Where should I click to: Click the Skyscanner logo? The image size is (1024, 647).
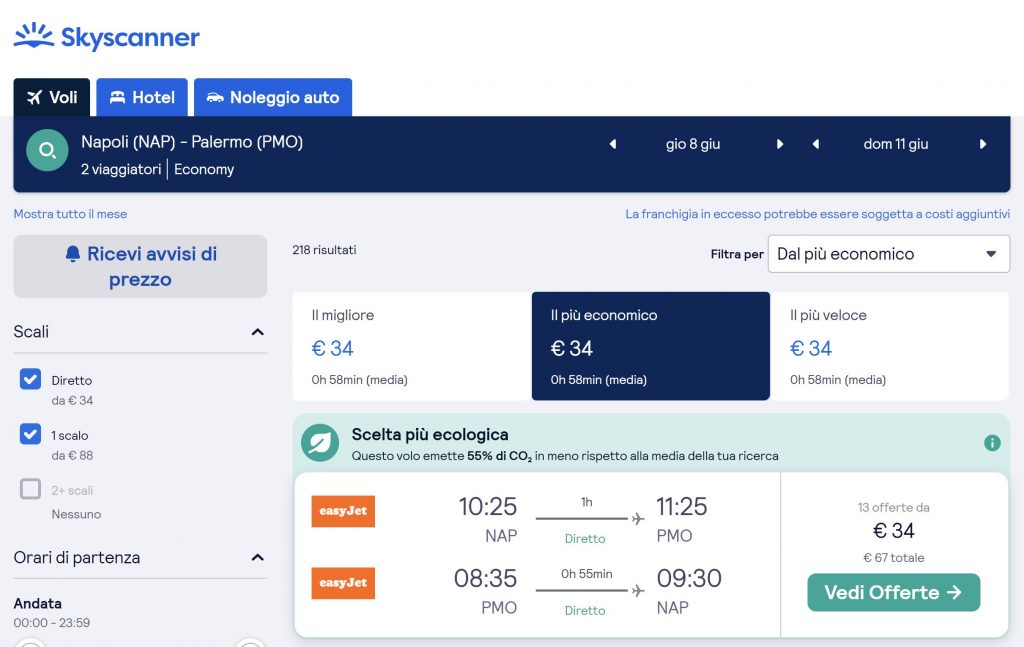[106, 37]
